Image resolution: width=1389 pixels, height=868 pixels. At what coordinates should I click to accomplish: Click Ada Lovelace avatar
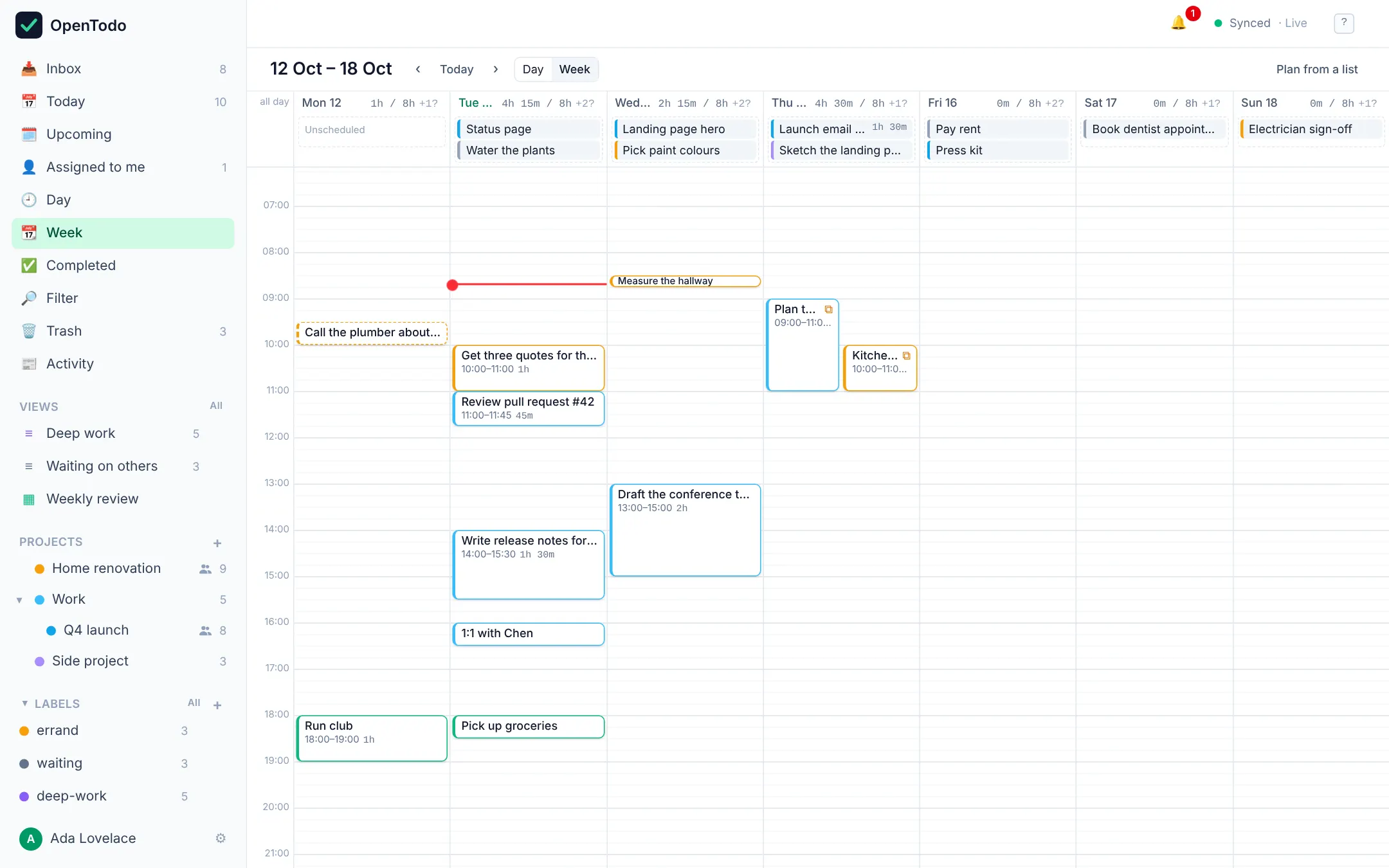click(31, 838)
